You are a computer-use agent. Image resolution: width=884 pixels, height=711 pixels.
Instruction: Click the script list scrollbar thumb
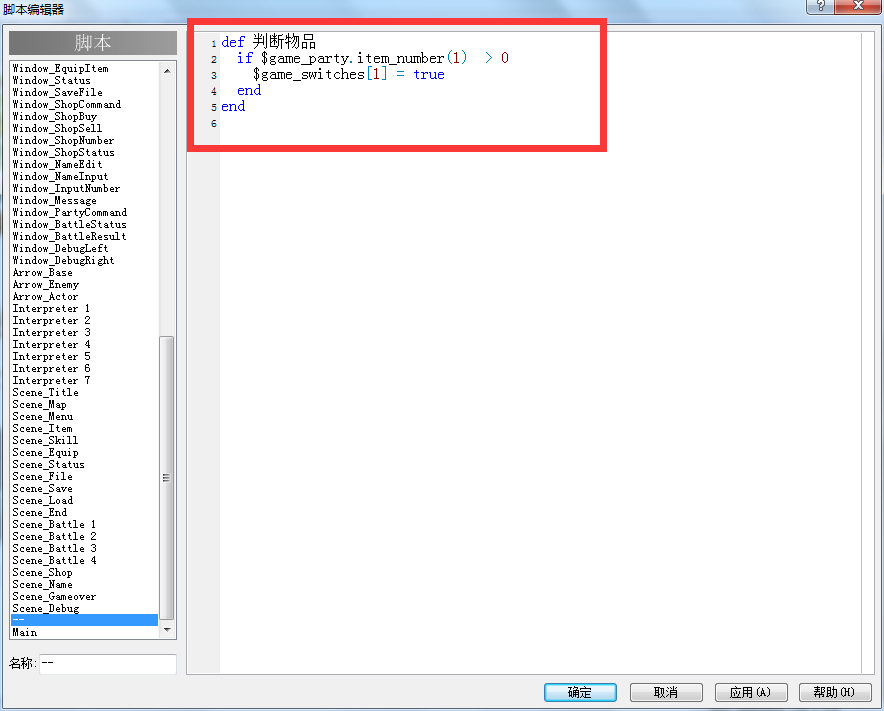(167, 478)
